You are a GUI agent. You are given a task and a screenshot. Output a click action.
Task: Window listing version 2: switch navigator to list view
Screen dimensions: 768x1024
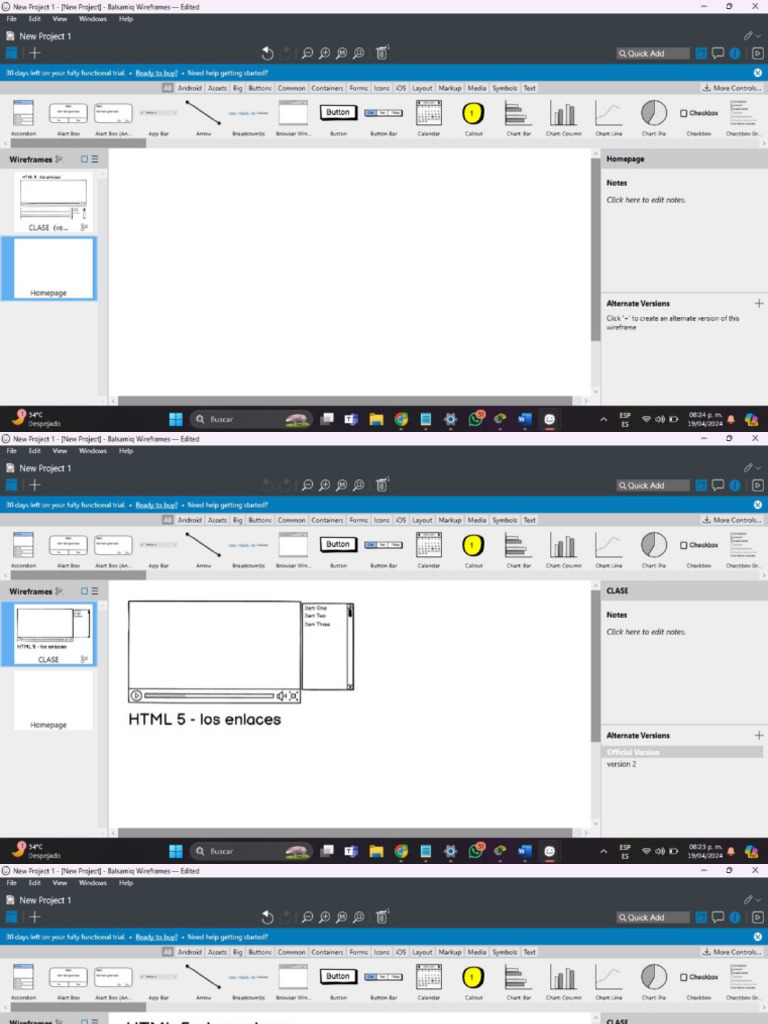pyautogui.click(x=95, y=591)
